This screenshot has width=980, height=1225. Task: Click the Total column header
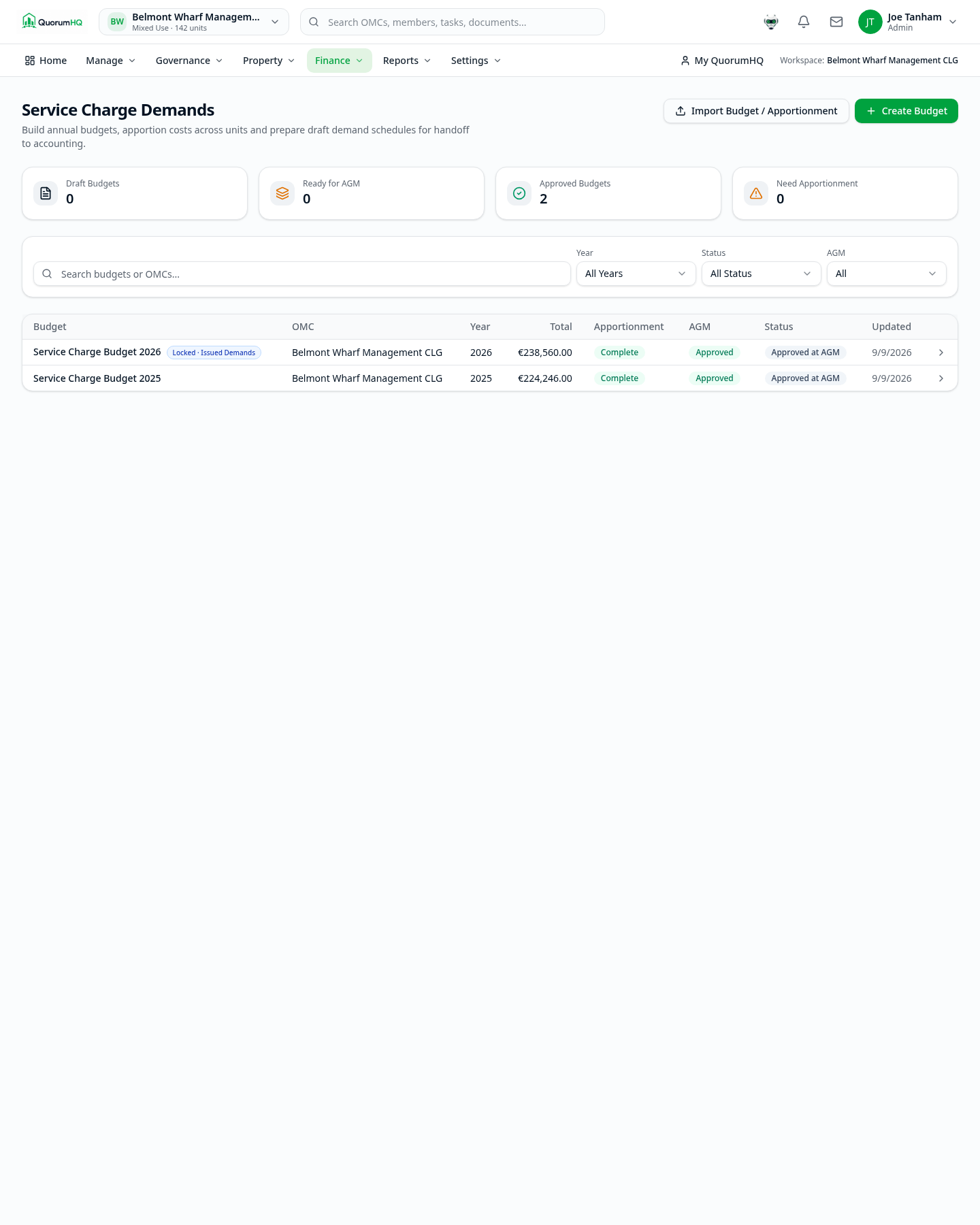coord(561,327)
